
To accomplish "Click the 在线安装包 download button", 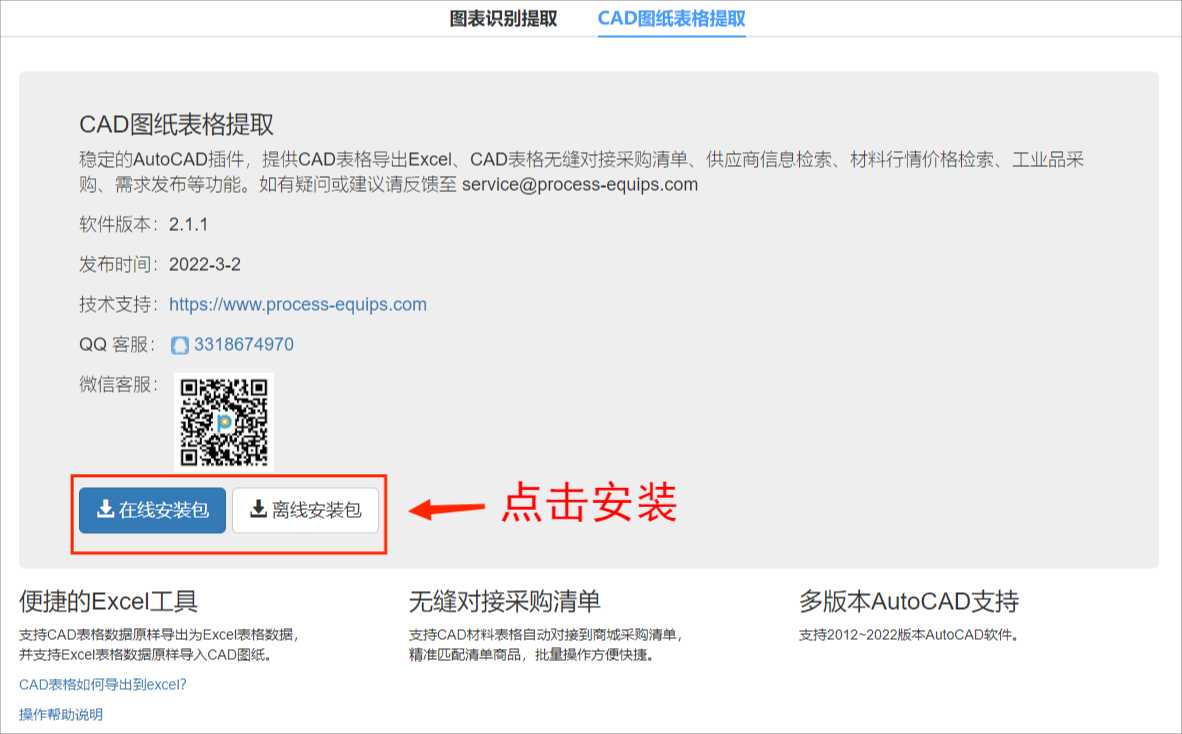I will (x=152, y=510).
